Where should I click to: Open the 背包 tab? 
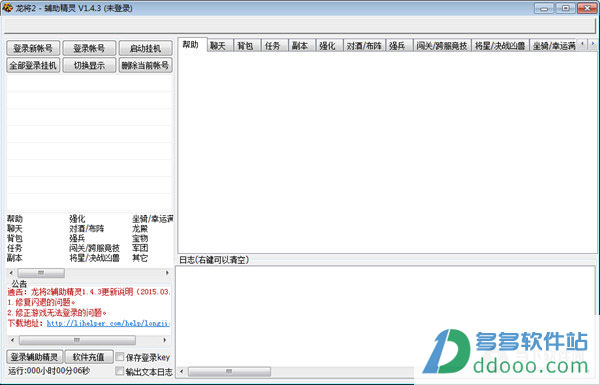[x=246, y=46]
